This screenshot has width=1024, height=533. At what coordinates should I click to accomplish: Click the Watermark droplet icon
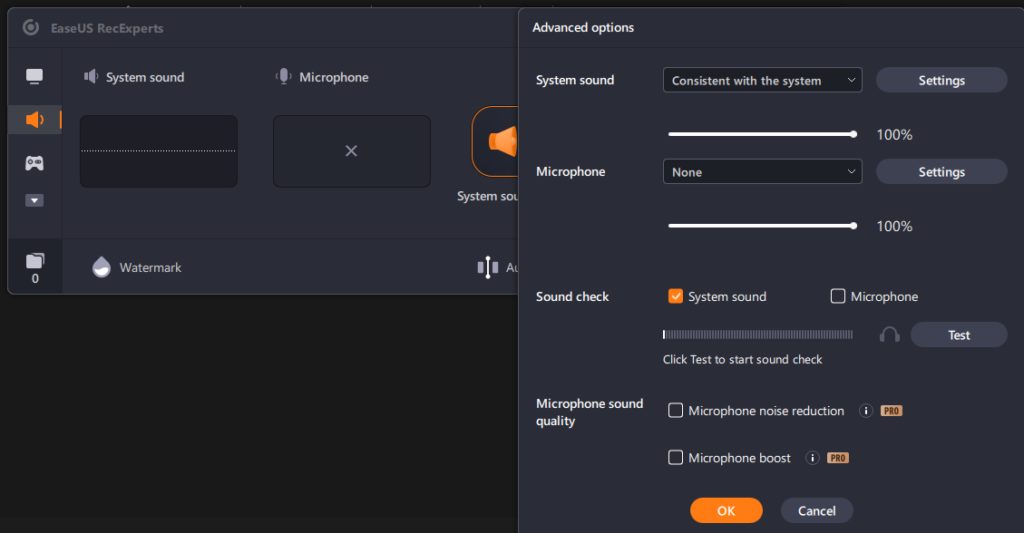click(101, 267)
